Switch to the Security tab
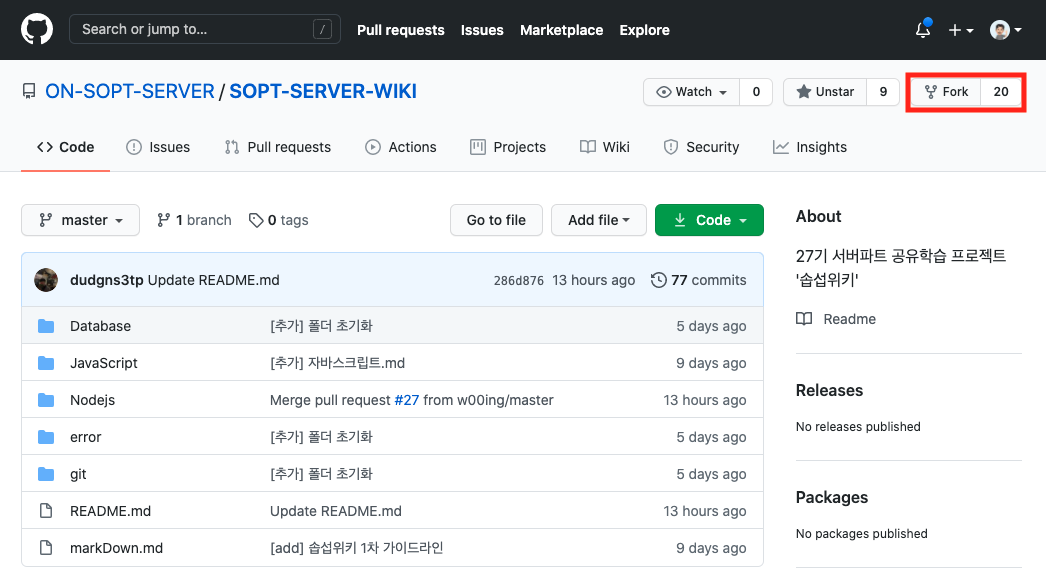This screenshot has height=581, width=1046. tap(701, 147)
